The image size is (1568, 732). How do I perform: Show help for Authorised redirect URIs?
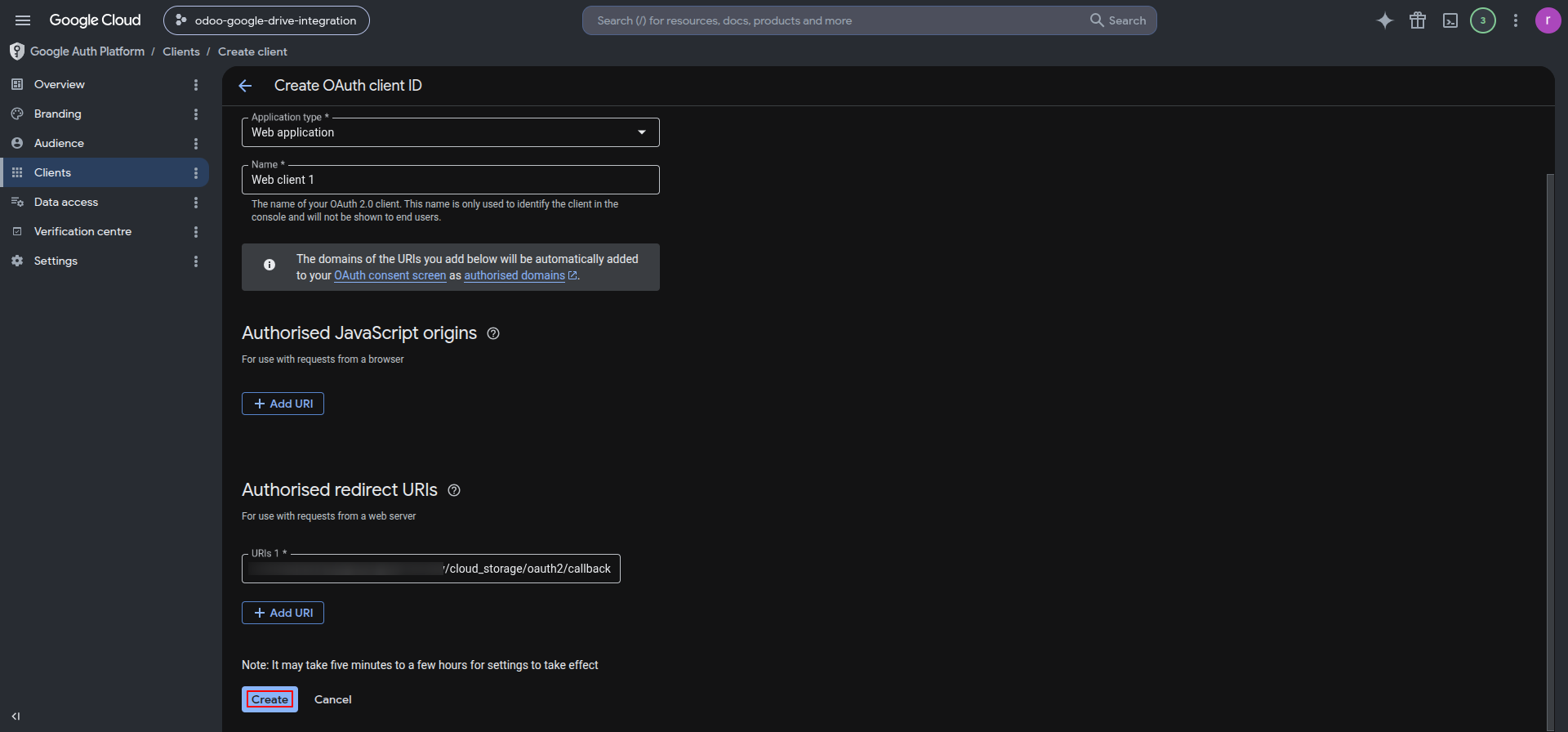(454, 490)
